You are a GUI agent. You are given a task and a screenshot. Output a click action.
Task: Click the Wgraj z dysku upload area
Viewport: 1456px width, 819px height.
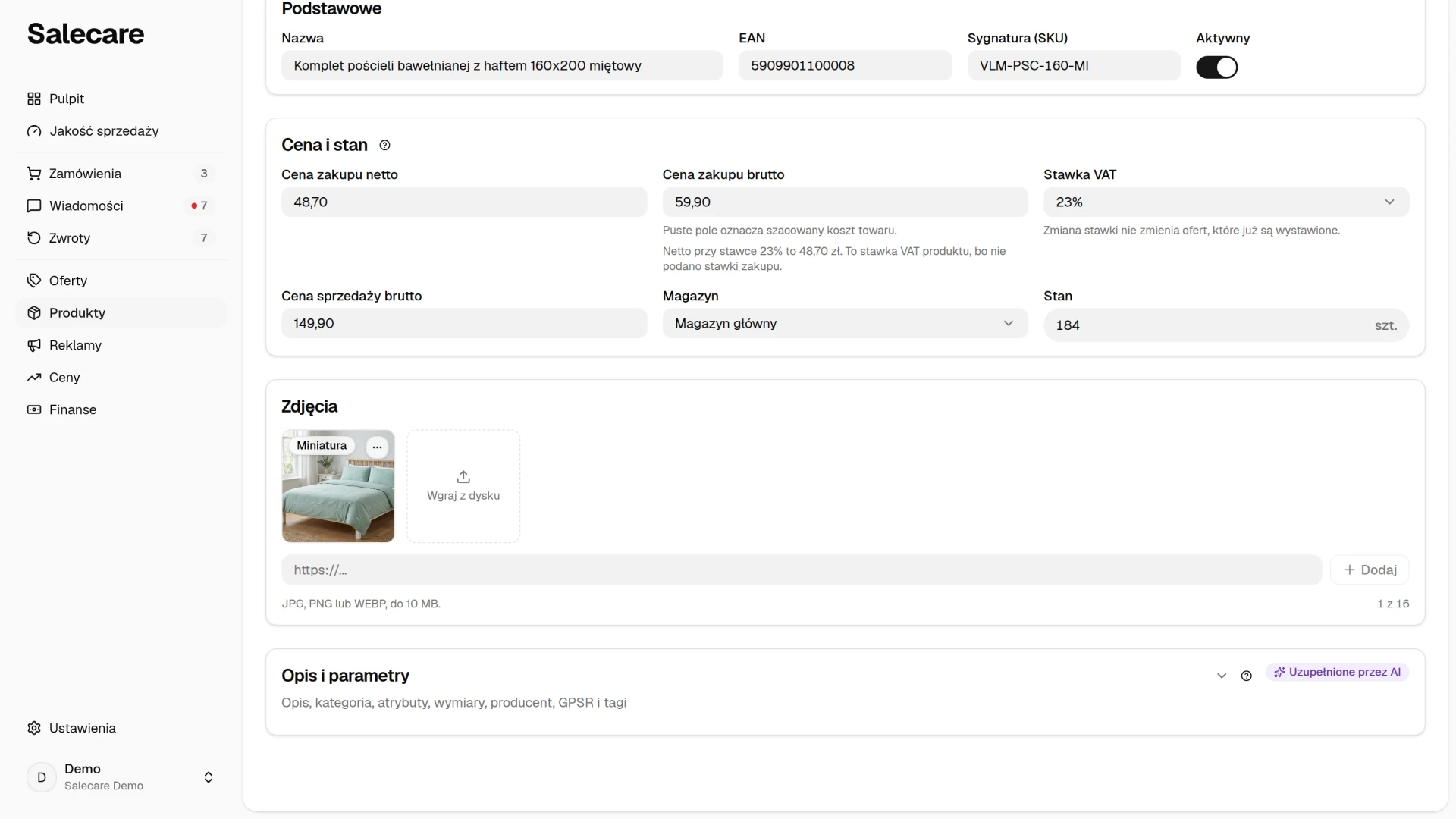(x=463, y=486)
